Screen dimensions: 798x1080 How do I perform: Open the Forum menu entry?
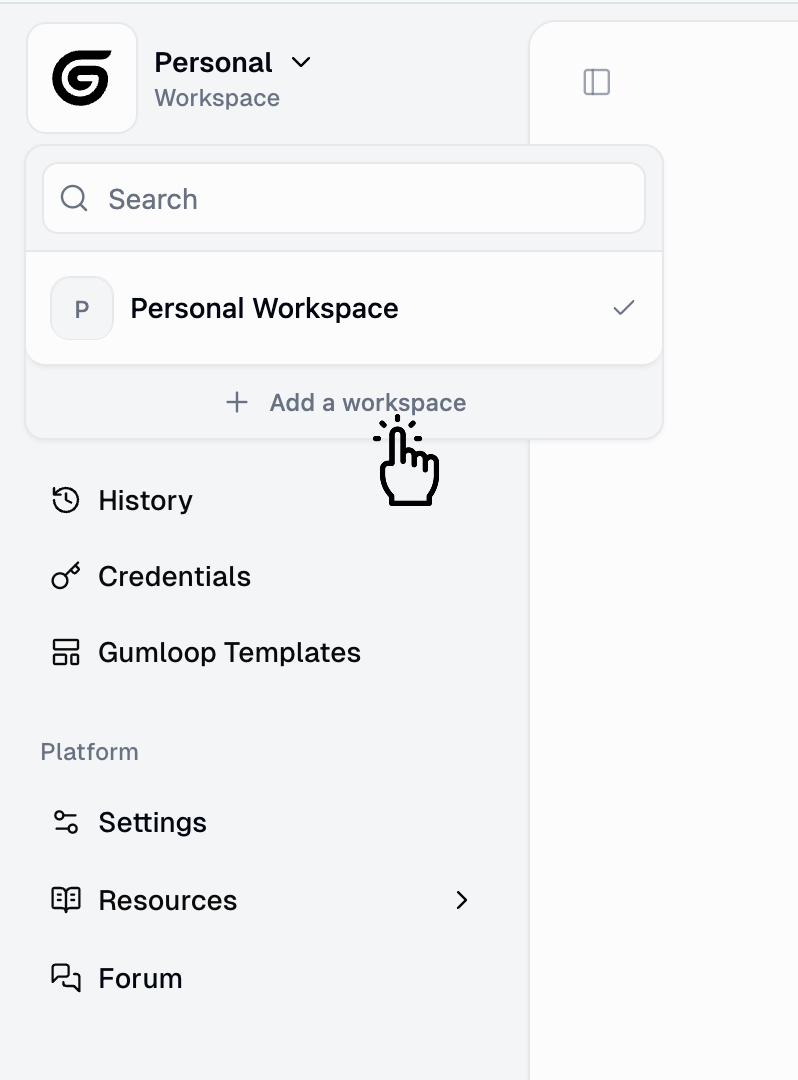pyautogui.click(x=139, y=978)
